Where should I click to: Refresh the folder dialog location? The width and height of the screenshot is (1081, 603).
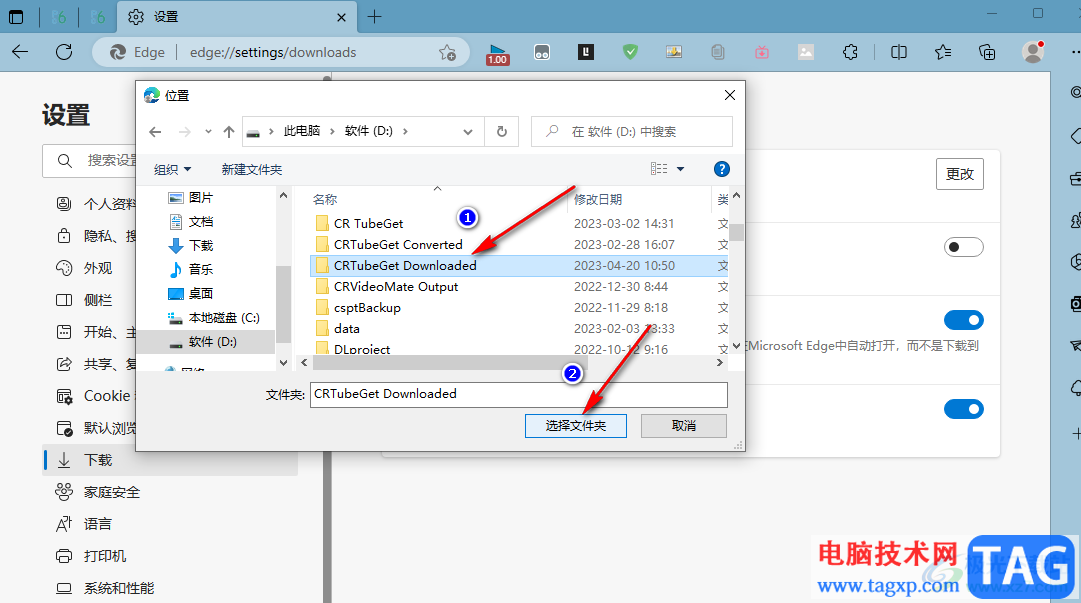(502, 132)
